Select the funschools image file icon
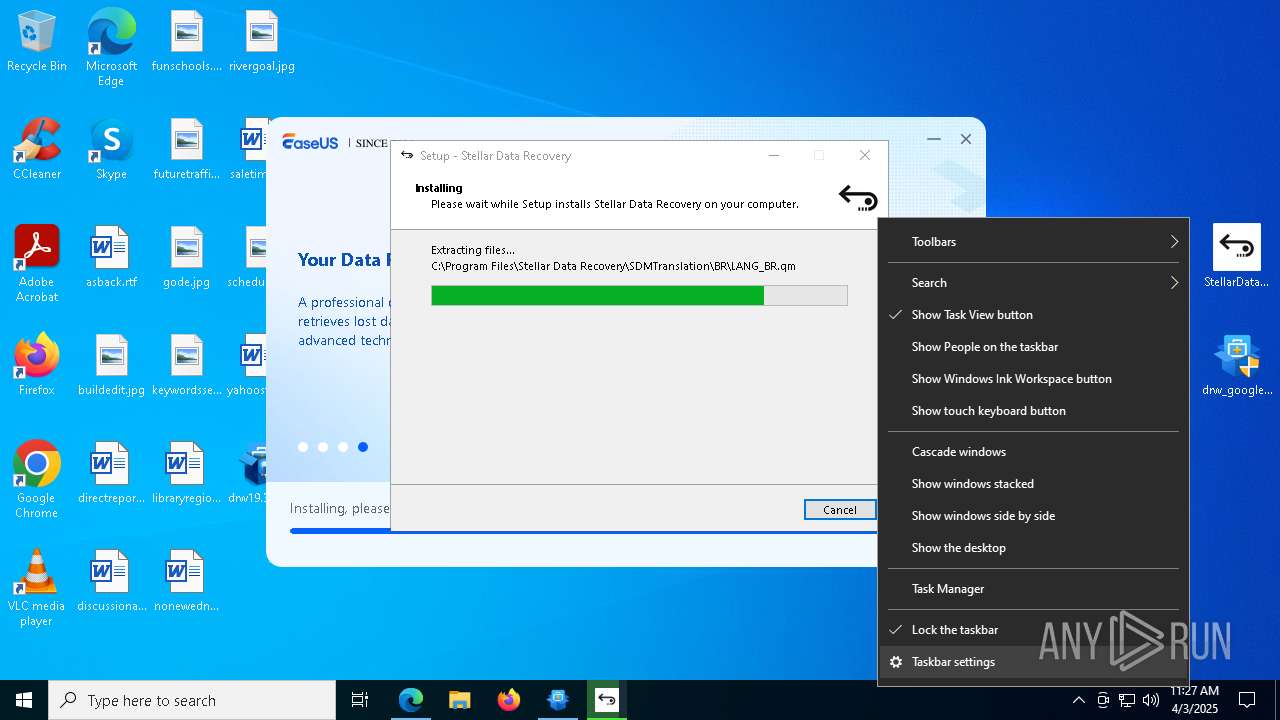This screenshot has width=1280, height=720. [186, 42]
